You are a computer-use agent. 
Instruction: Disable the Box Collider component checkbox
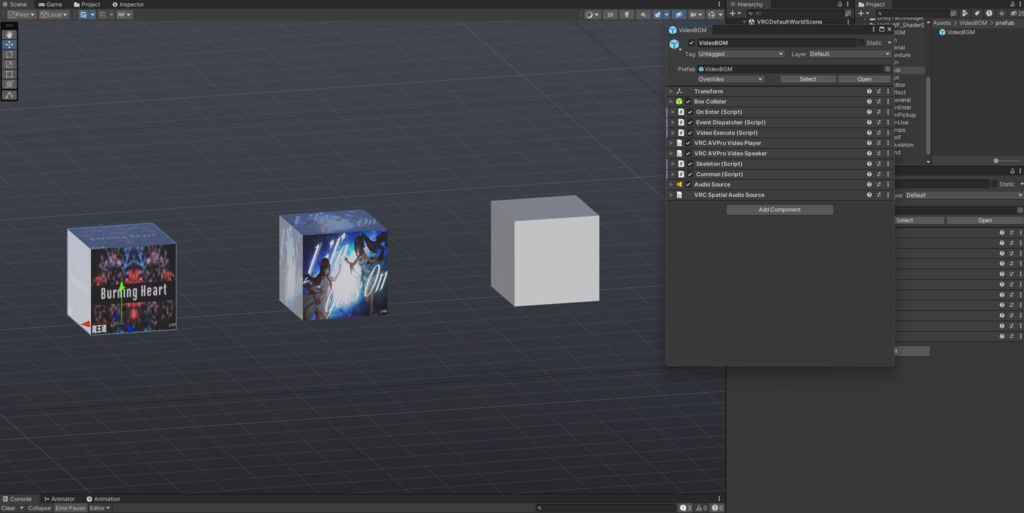pos(688,102)
